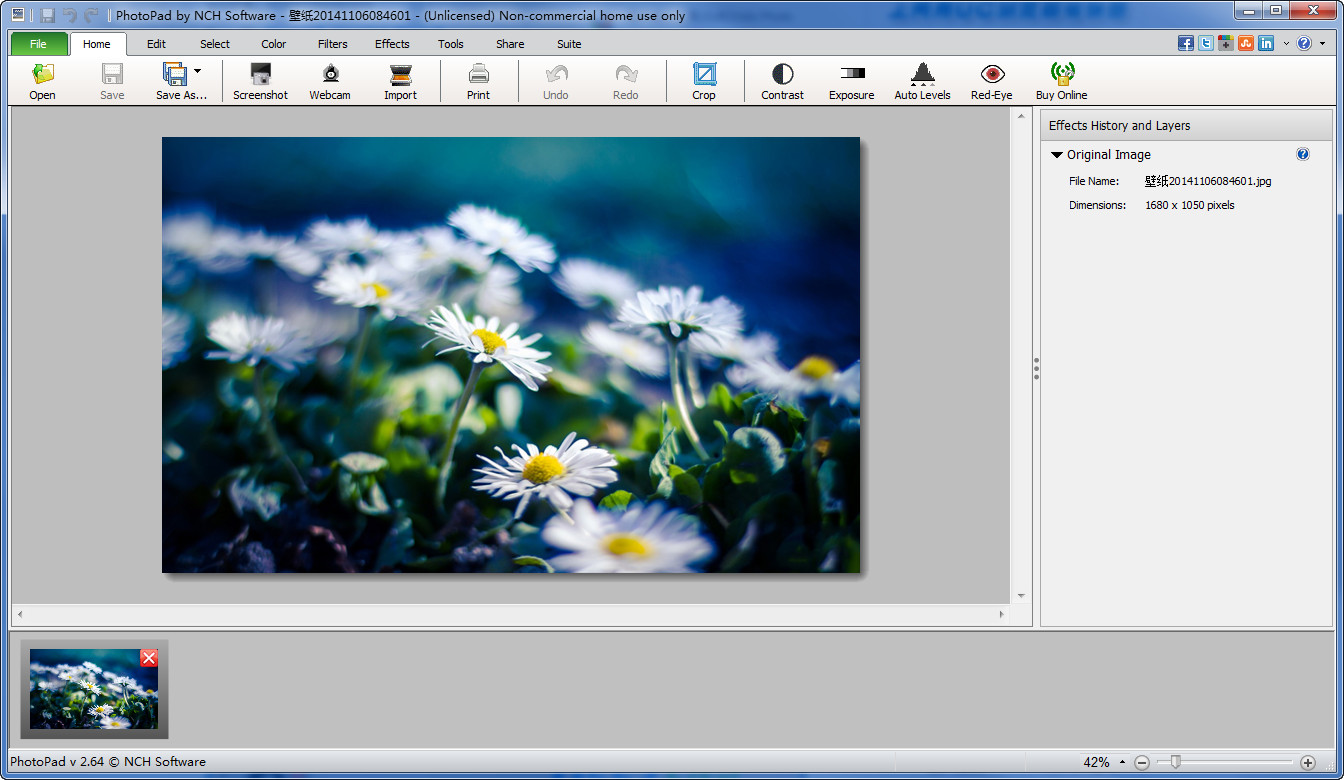Switch to the Color ribbon tab

click(x=274, y=44)
